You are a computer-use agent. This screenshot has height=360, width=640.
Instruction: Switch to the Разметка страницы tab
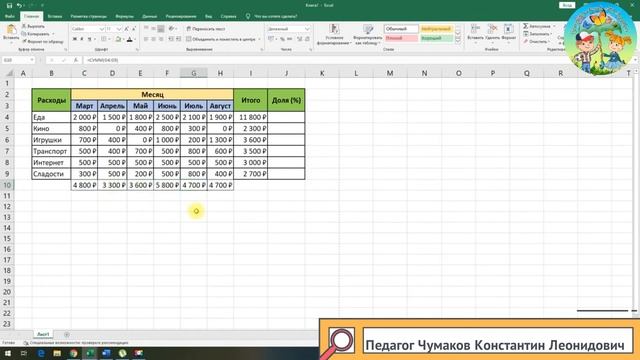(89, 16)
